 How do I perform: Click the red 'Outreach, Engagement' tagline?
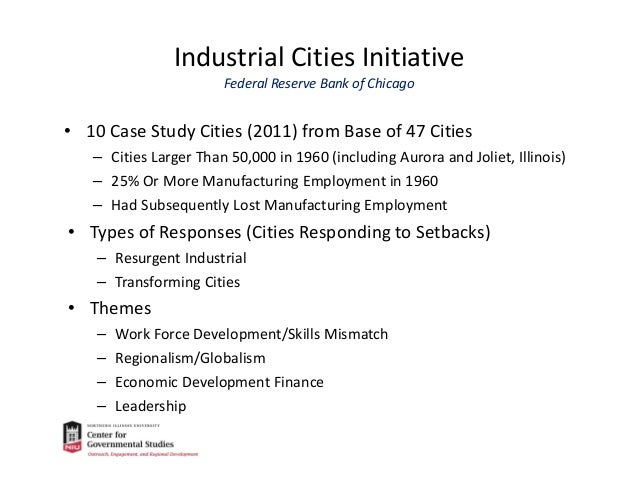click(x=143, y=454)
